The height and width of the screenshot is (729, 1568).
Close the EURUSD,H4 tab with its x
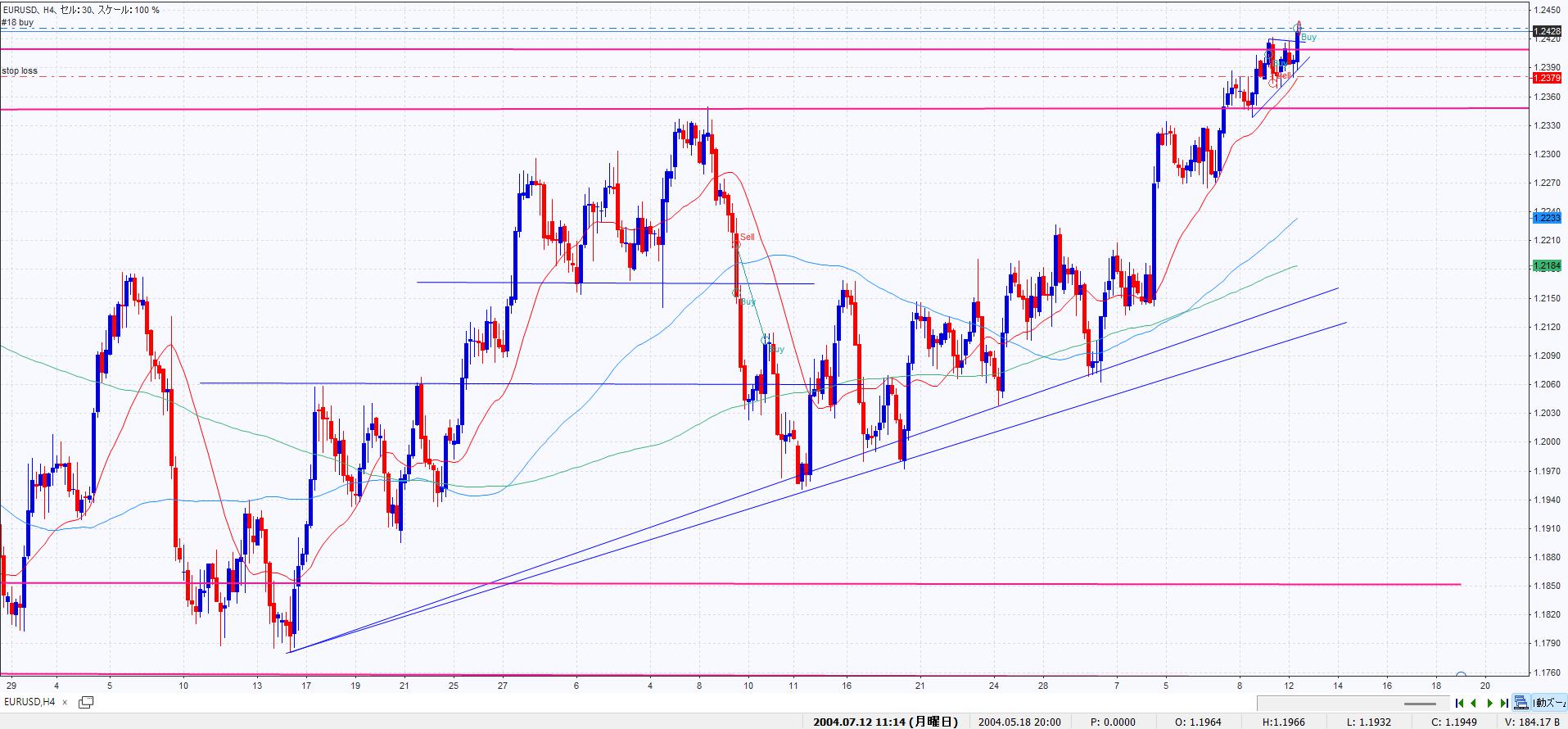tap(66, 702)
